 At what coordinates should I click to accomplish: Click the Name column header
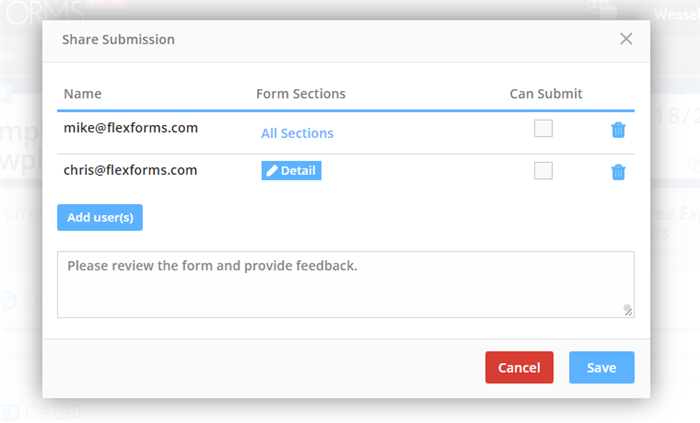[x=83, y=94]
